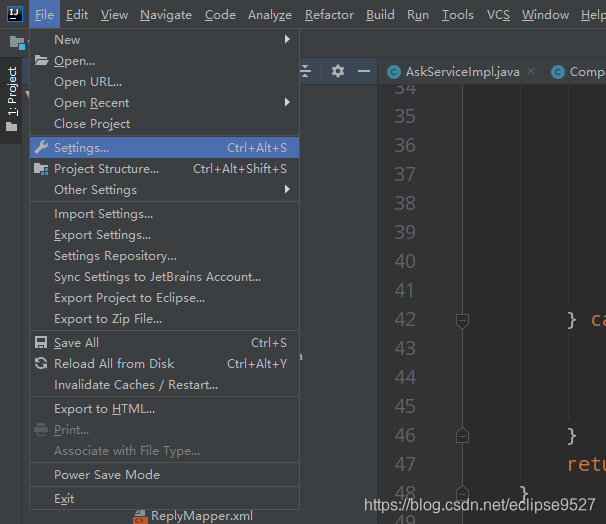Choose Open... from File menu
This screenshot has width=606, height=524.
click(164, 61)
